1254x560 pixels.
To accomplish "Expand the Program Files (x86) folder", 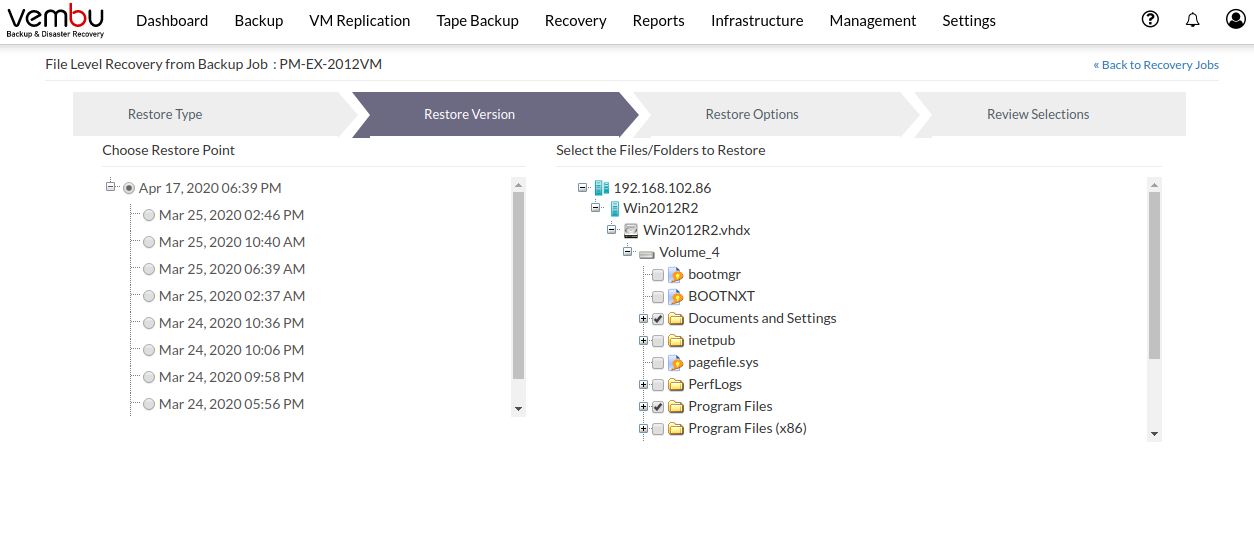I will pos(643,428).
